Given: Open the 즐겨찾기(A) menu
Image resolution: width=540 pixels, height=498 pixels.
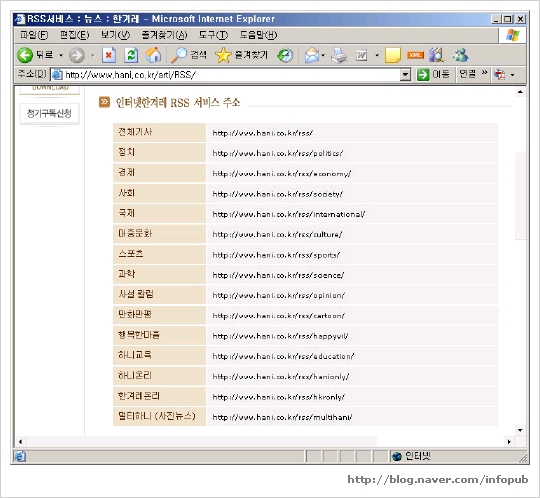Looking at the screenshot, I should click(x=164, y=35).
